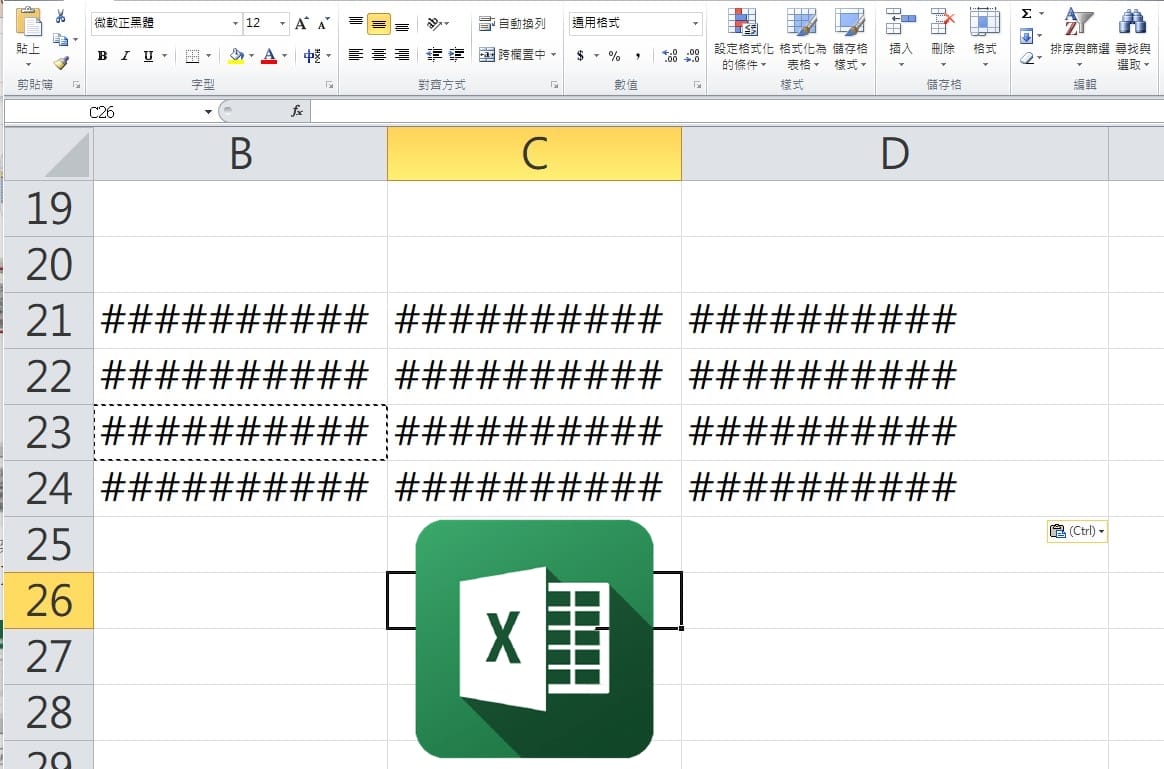The width and height of the screenshot is (1164, 769).
Task: Toggle bold formatting
Action: (102, 56)
